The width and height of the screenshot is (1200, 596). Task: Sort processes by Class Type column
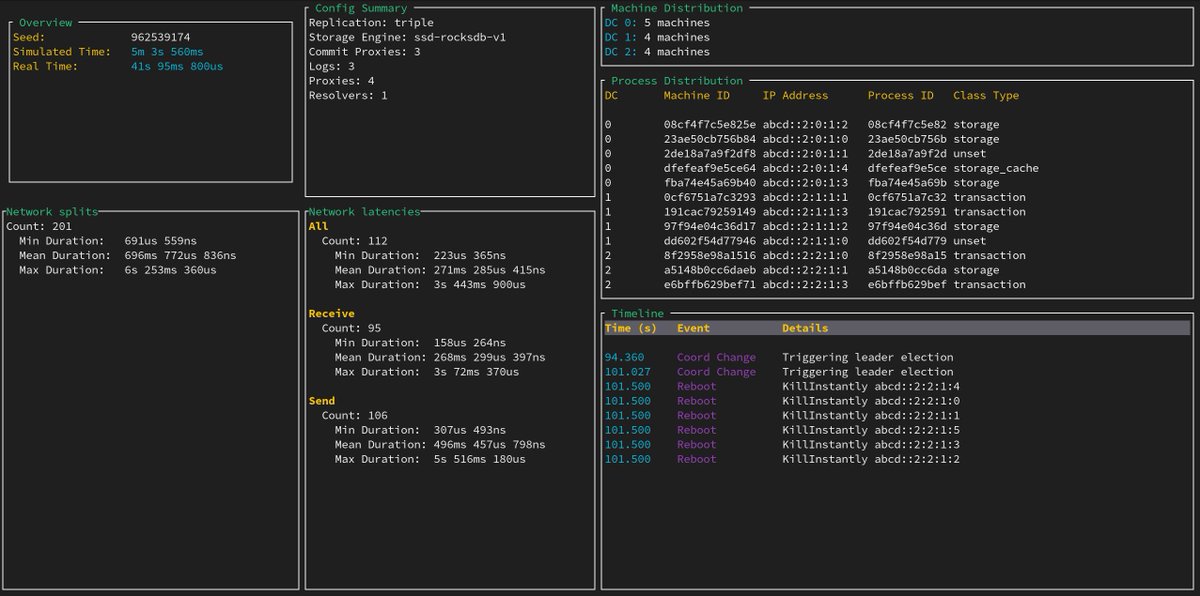986,95
